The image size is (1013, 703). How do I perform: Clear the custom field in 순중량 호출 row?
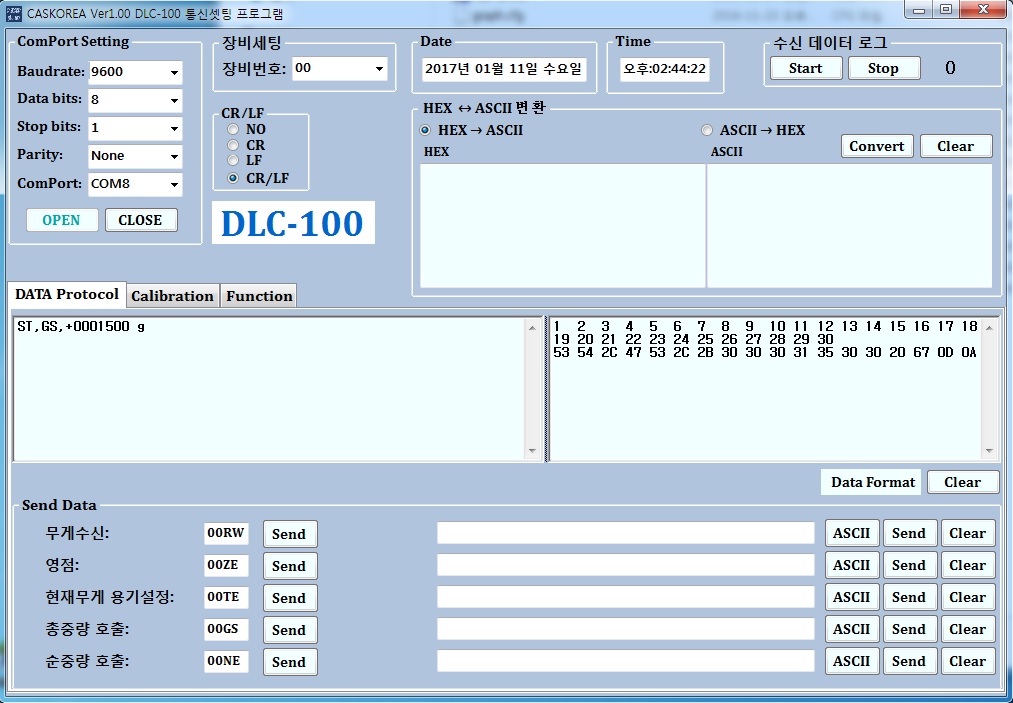(968, 661)
